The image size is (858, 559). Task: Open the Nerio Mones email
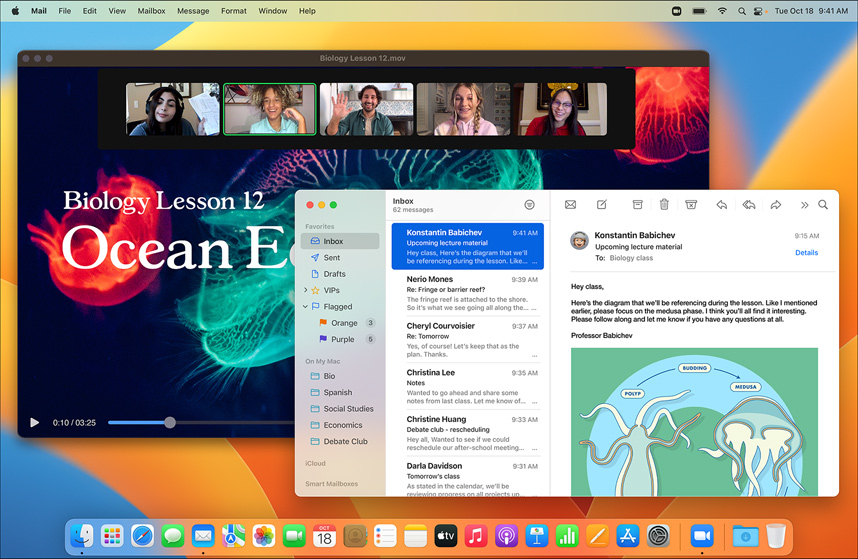465,293
